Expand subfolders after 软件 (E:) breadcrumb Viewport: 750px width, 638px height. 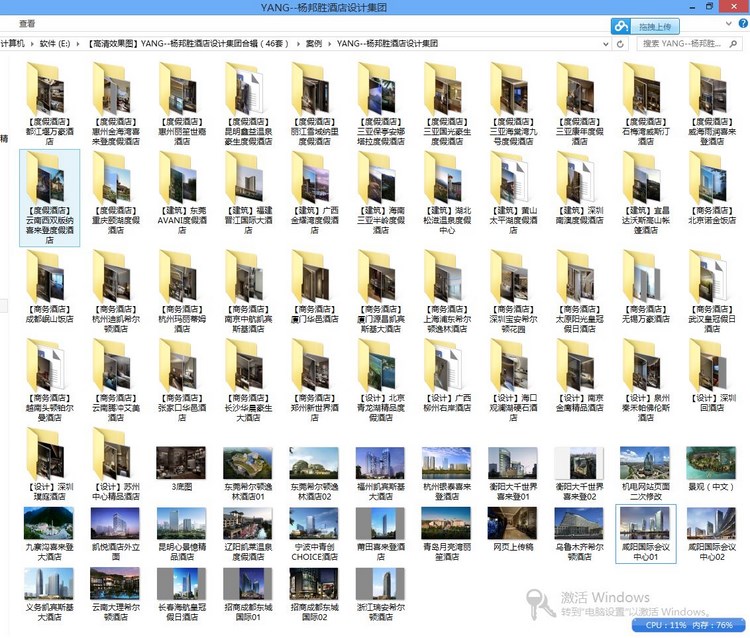click(78, 44)
